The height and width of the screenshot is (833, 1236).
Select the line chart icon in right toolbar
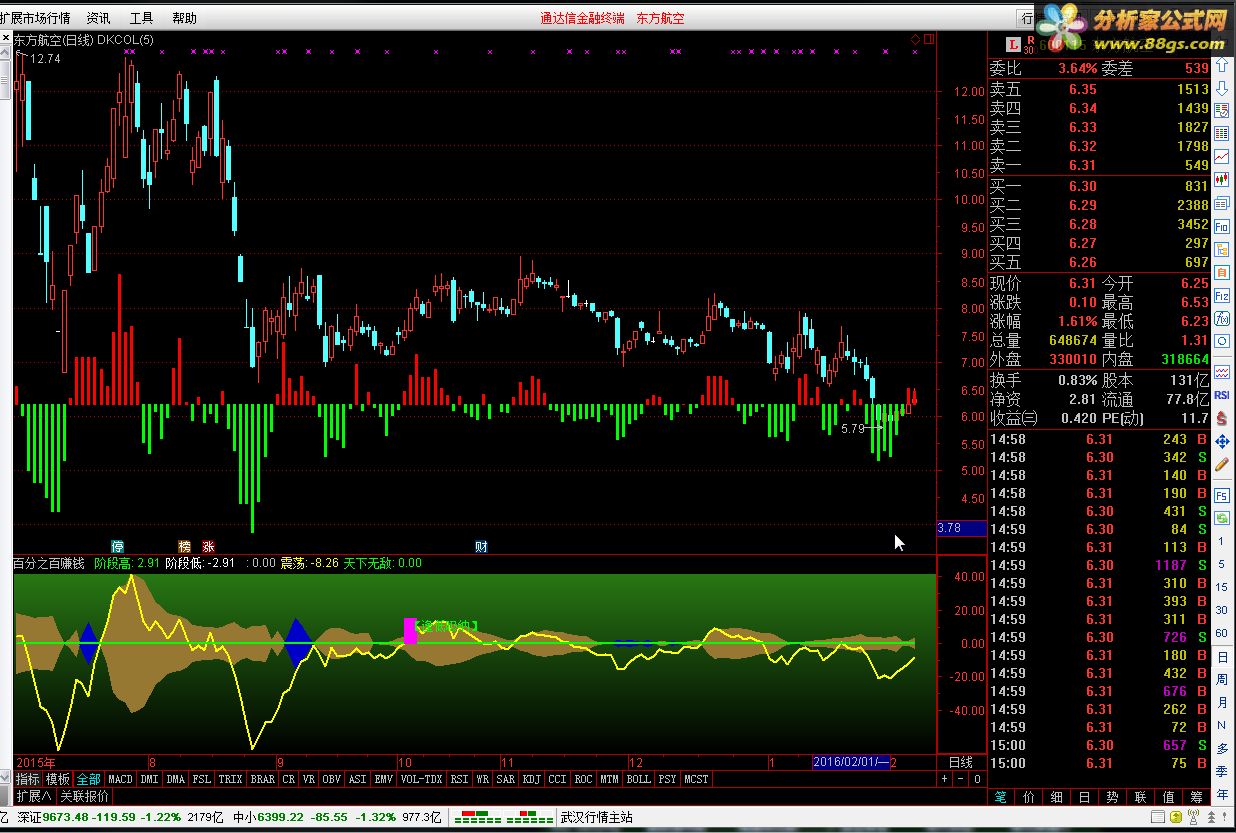coord(1222,156)
